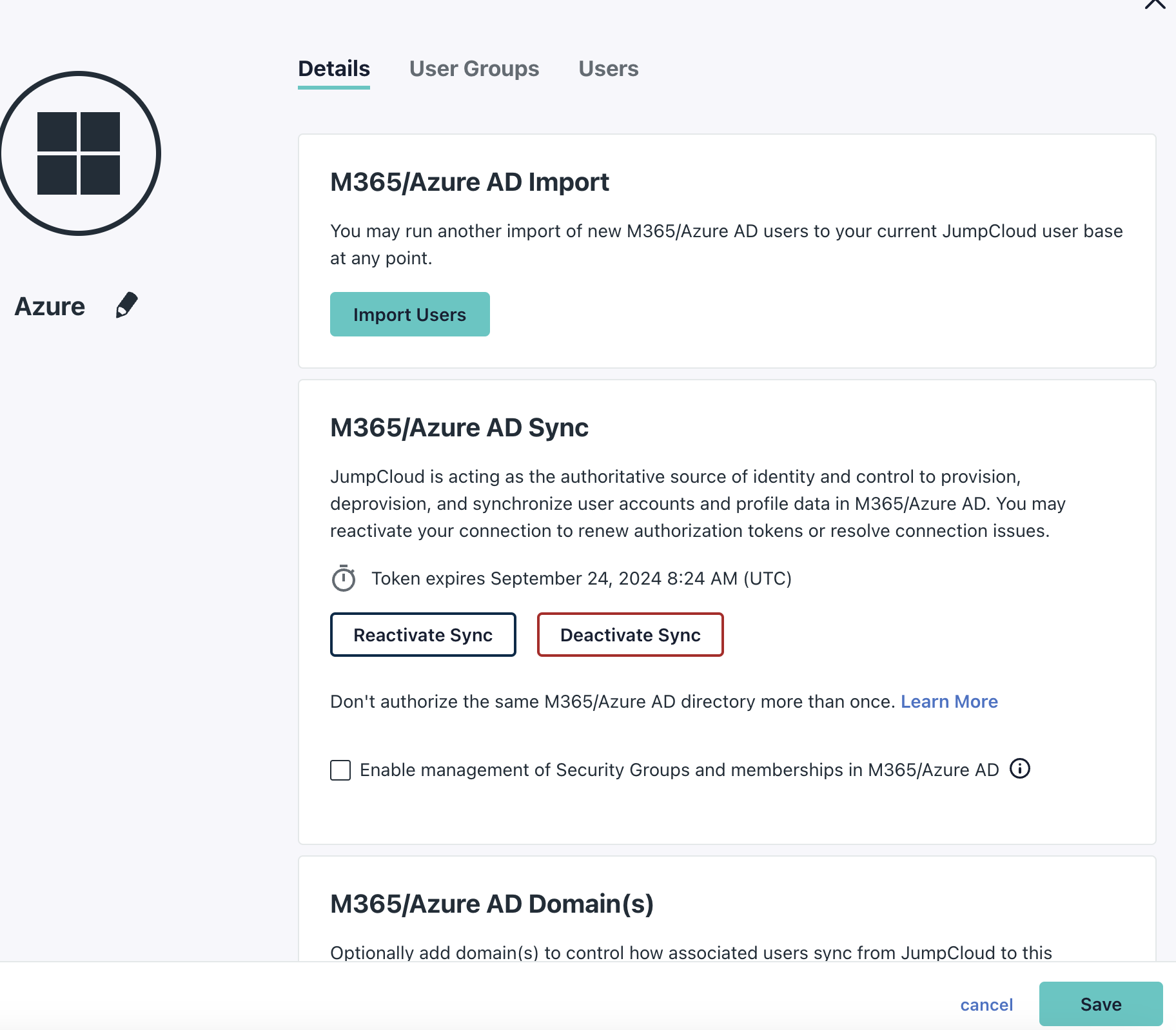Viewport: 1176px width, 1030px height.
Task: Click the M365/Azure AD Sync heading
Action: [x=459, y=428]
